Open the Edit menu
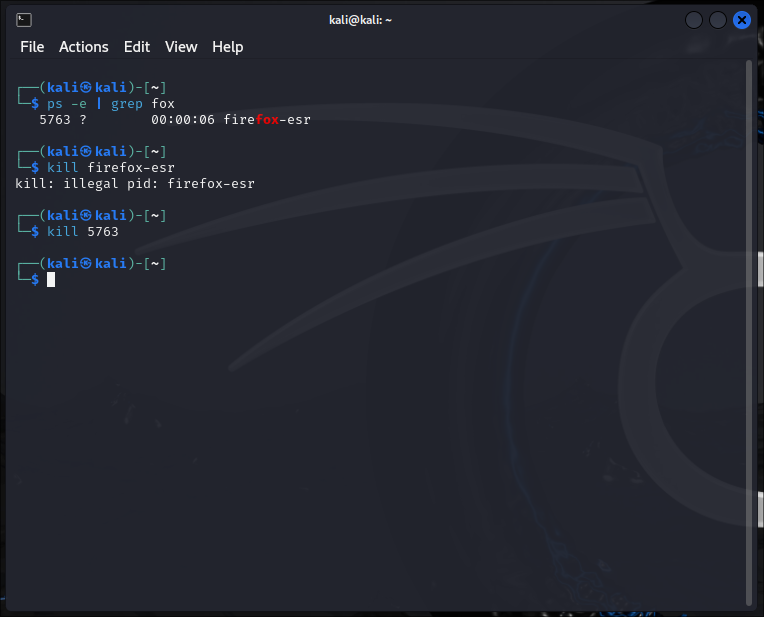Viewport: 764px width, 617px height. pos(137,47)
